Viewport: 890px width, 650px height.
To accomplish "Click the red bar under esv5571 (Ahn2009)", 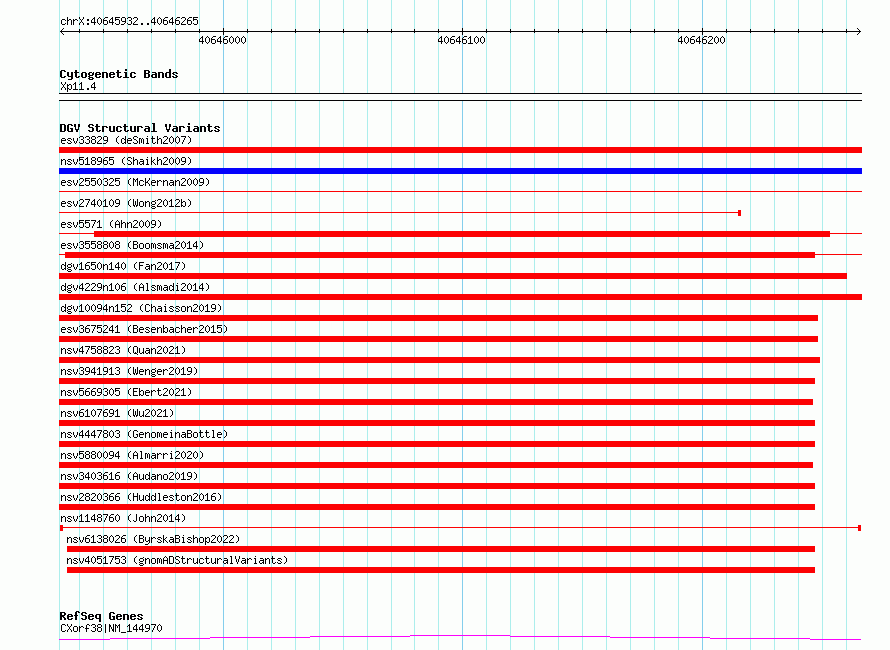I will point(462,234).
